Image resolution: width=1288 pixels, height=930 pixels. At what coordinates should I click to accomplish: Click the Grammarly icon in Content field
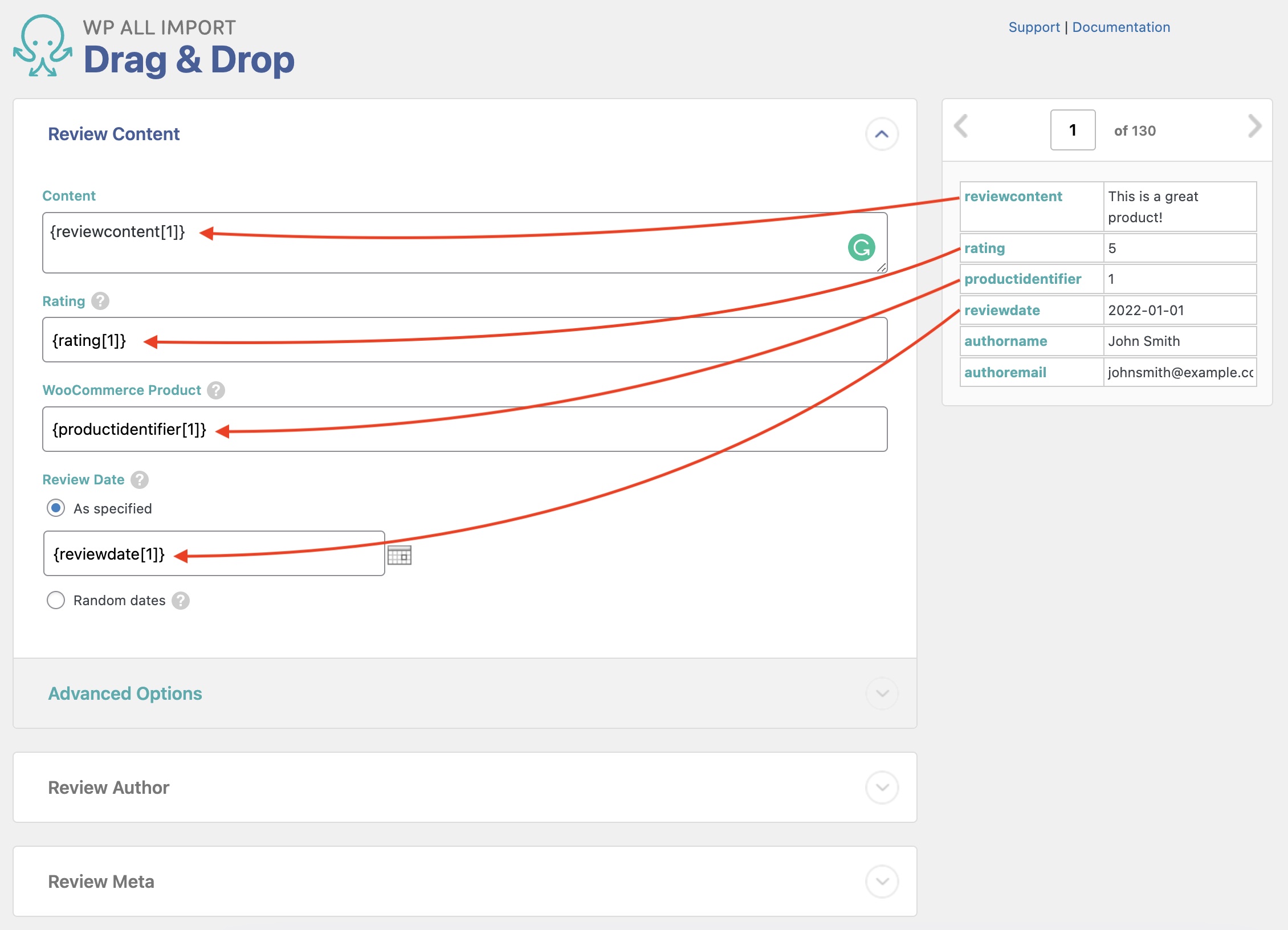861,247
